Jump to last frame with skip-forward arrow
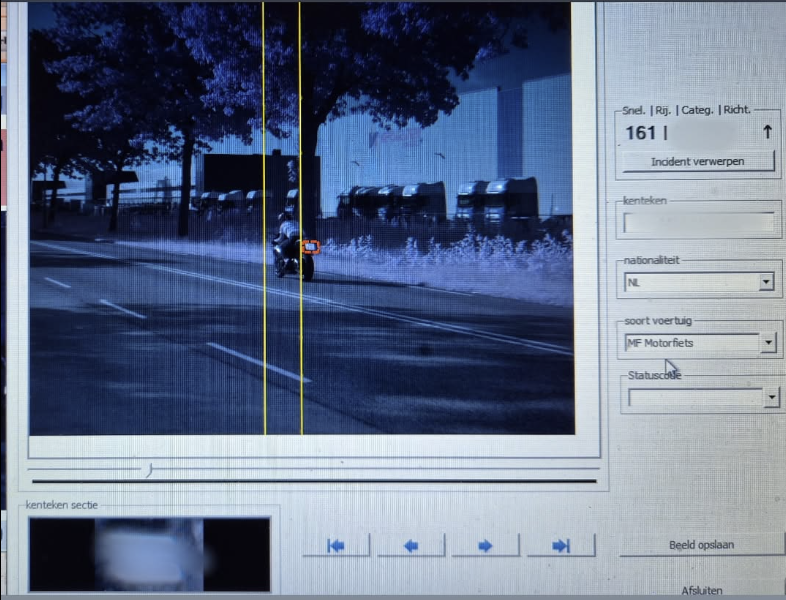This screenshot has width=786, height=600. (561, 545)
